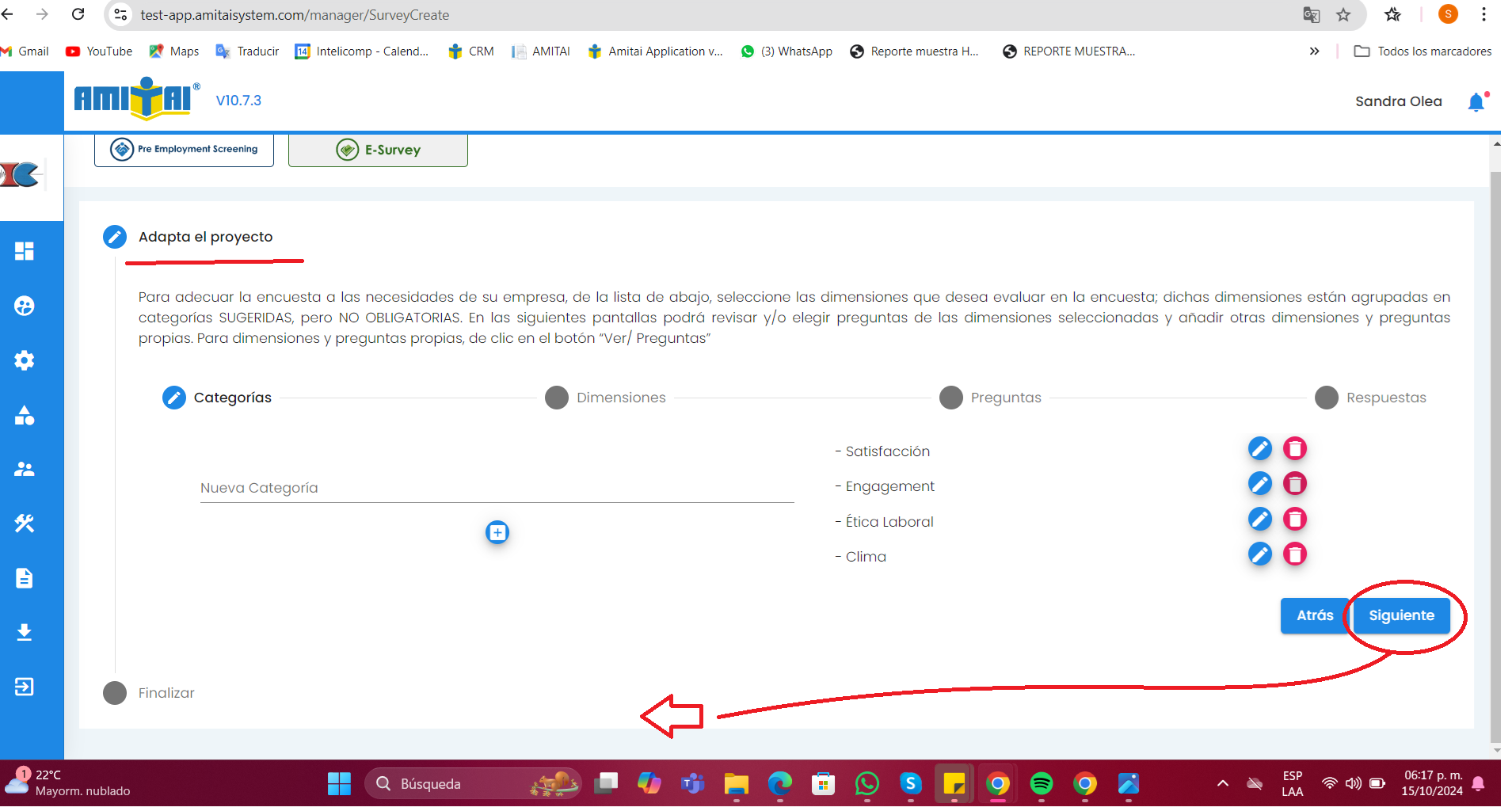
Task: Select the E-Survey tab
Action: pyautogui.click(x=378, y=150)
